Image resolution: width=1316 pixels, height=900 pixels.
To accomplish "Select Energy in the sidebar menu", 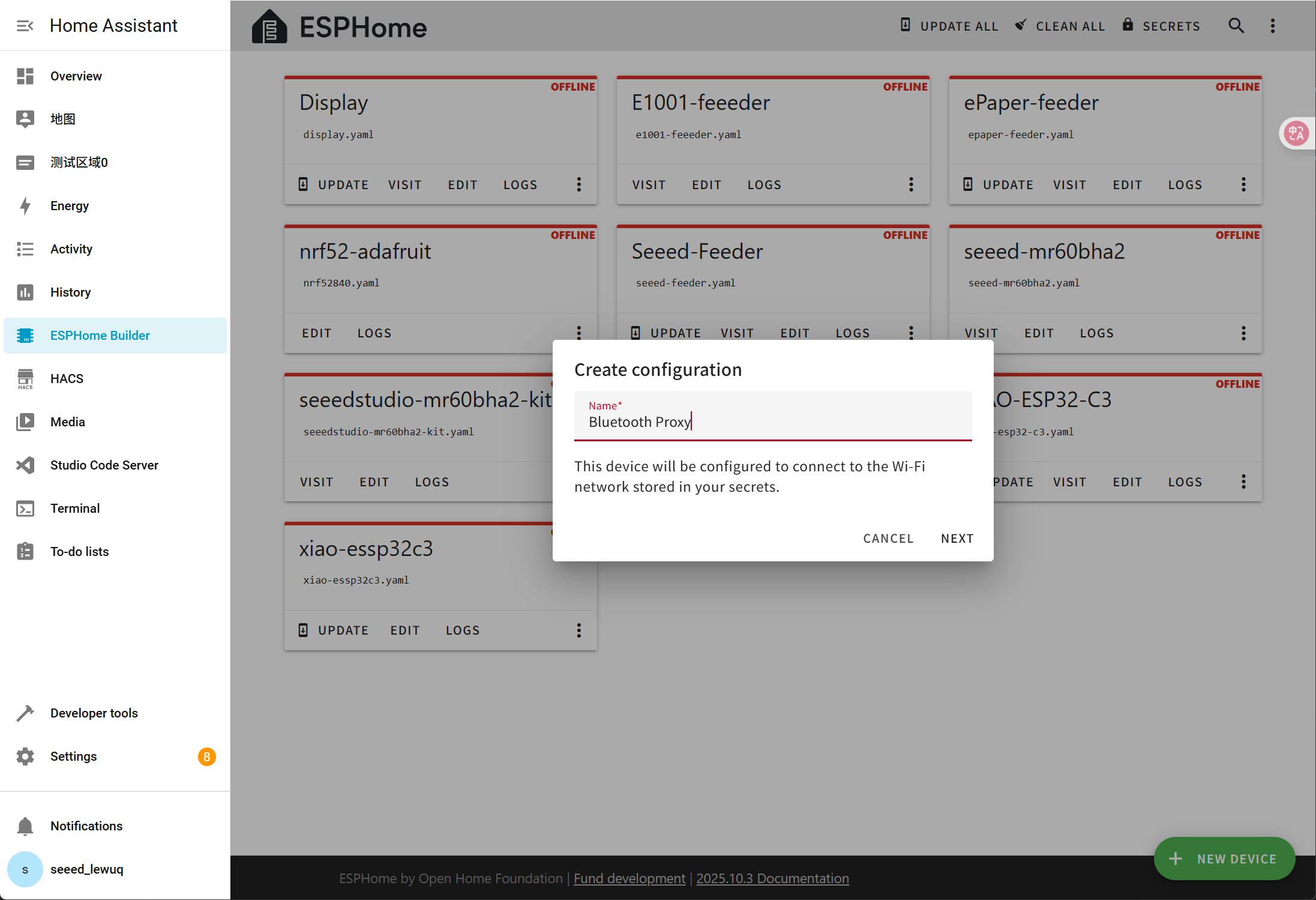I will click(x=70, y=206).
